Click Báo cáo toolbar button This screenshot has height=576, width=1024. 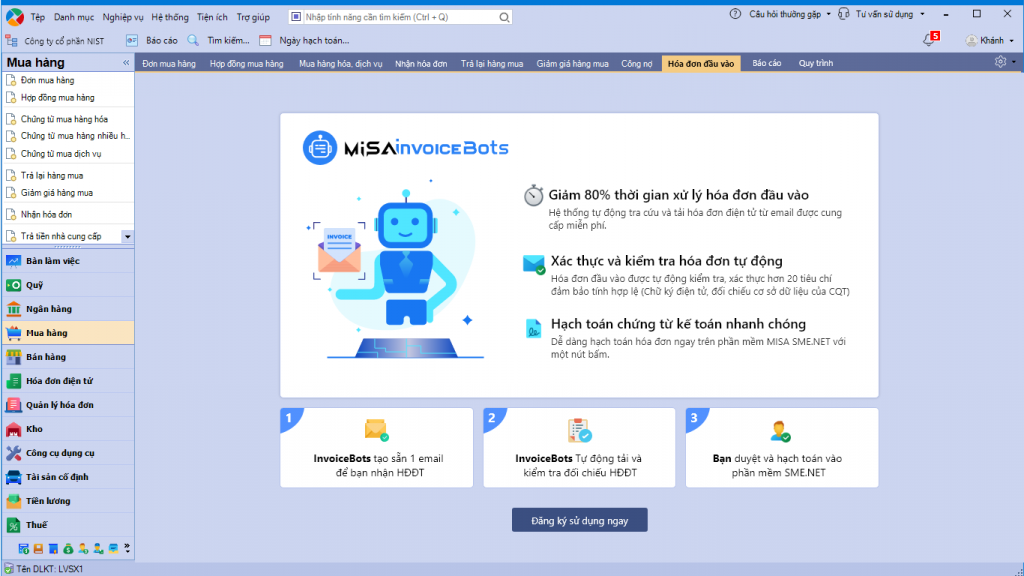coord(152,40)
